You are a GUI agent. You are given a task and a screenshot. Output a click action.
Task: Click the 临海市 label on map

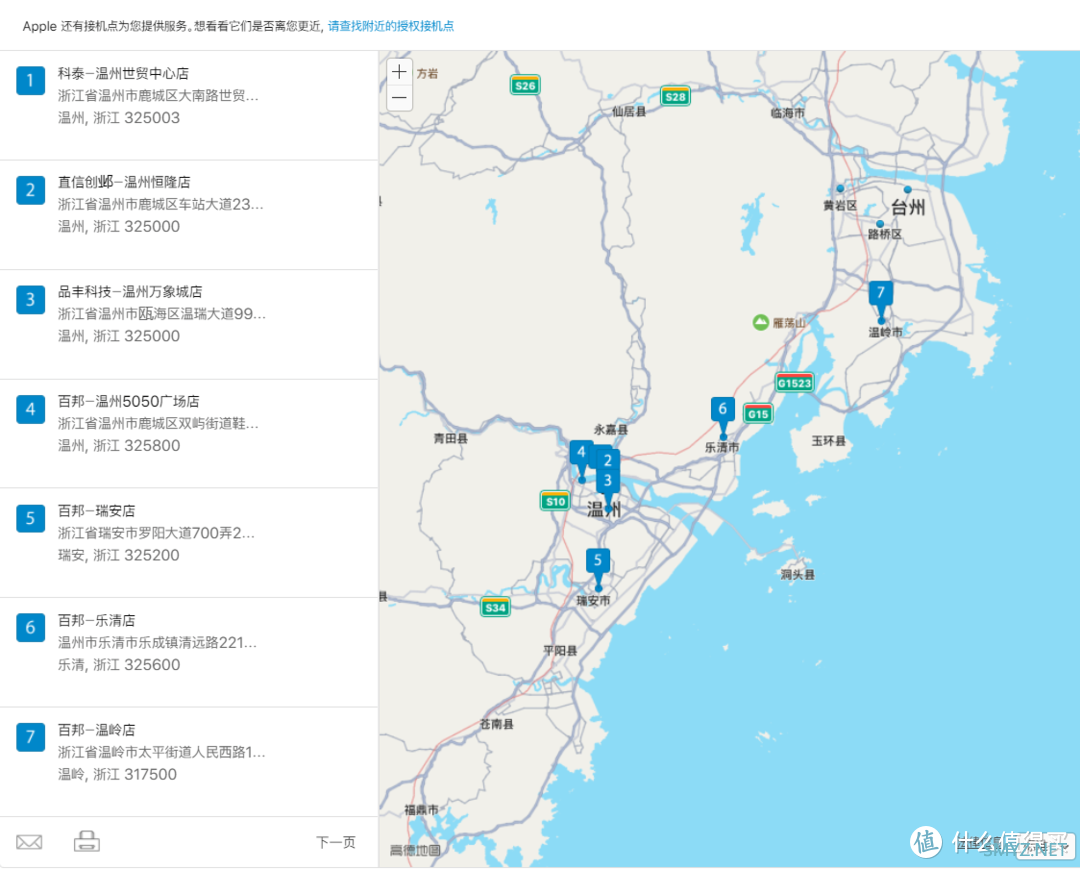pos(787,113)
